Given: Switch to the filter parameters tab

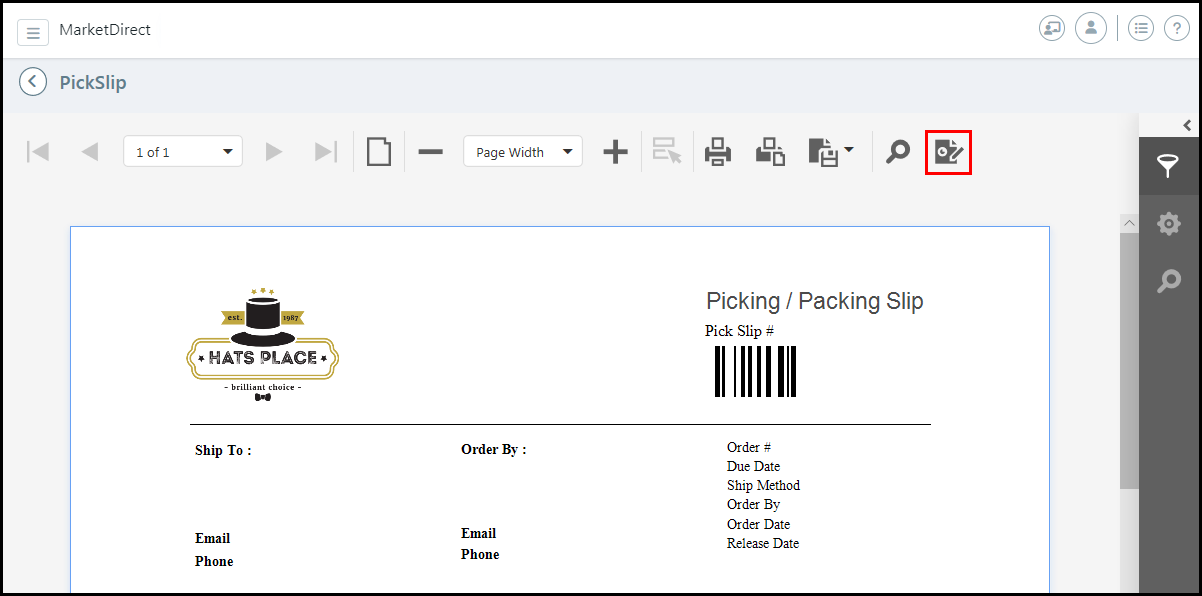Looking at the screenshot, I should tap(1168, 166).
